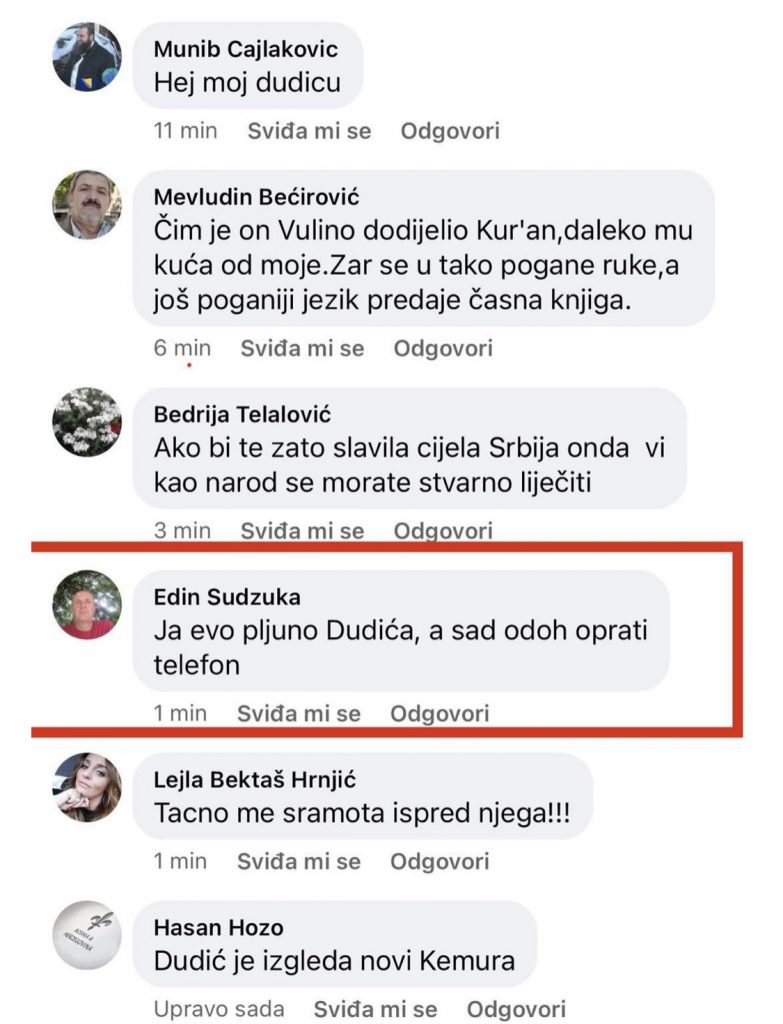Like Munib Cajlakovic's comment
This screenshot has height=1024, width=783.
pyautogui.click(x=308, y=131)
